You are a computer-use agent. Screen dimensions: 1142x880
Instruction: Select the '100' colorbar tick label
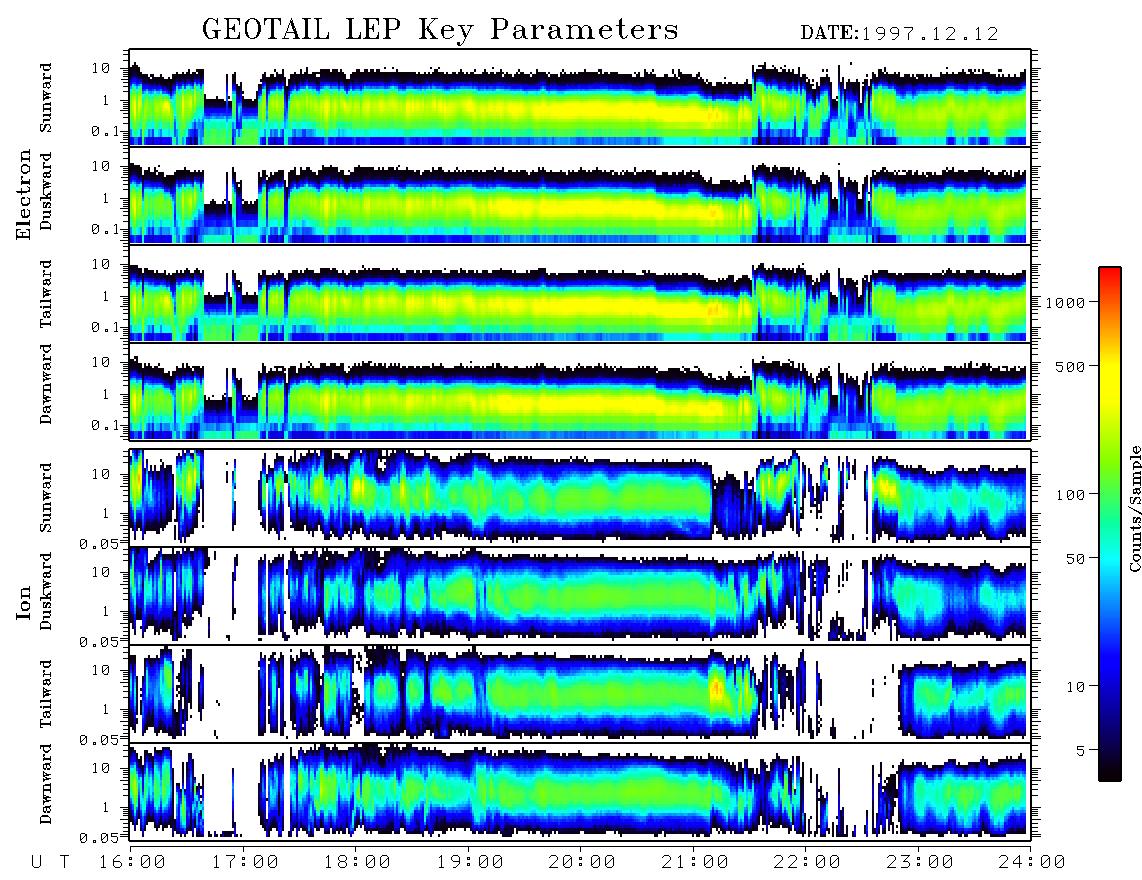(1070, 495)
